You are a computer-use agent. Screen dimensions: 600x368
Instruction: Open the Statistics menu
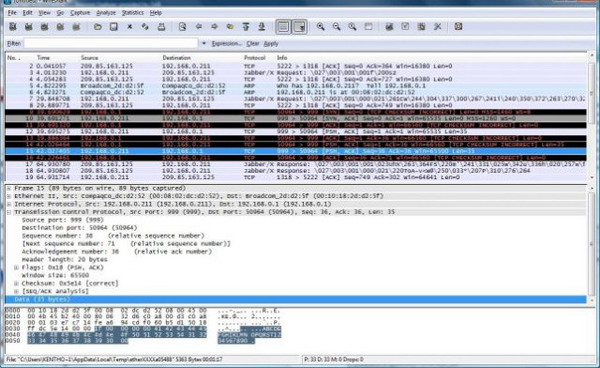click(x=132, y=13)
